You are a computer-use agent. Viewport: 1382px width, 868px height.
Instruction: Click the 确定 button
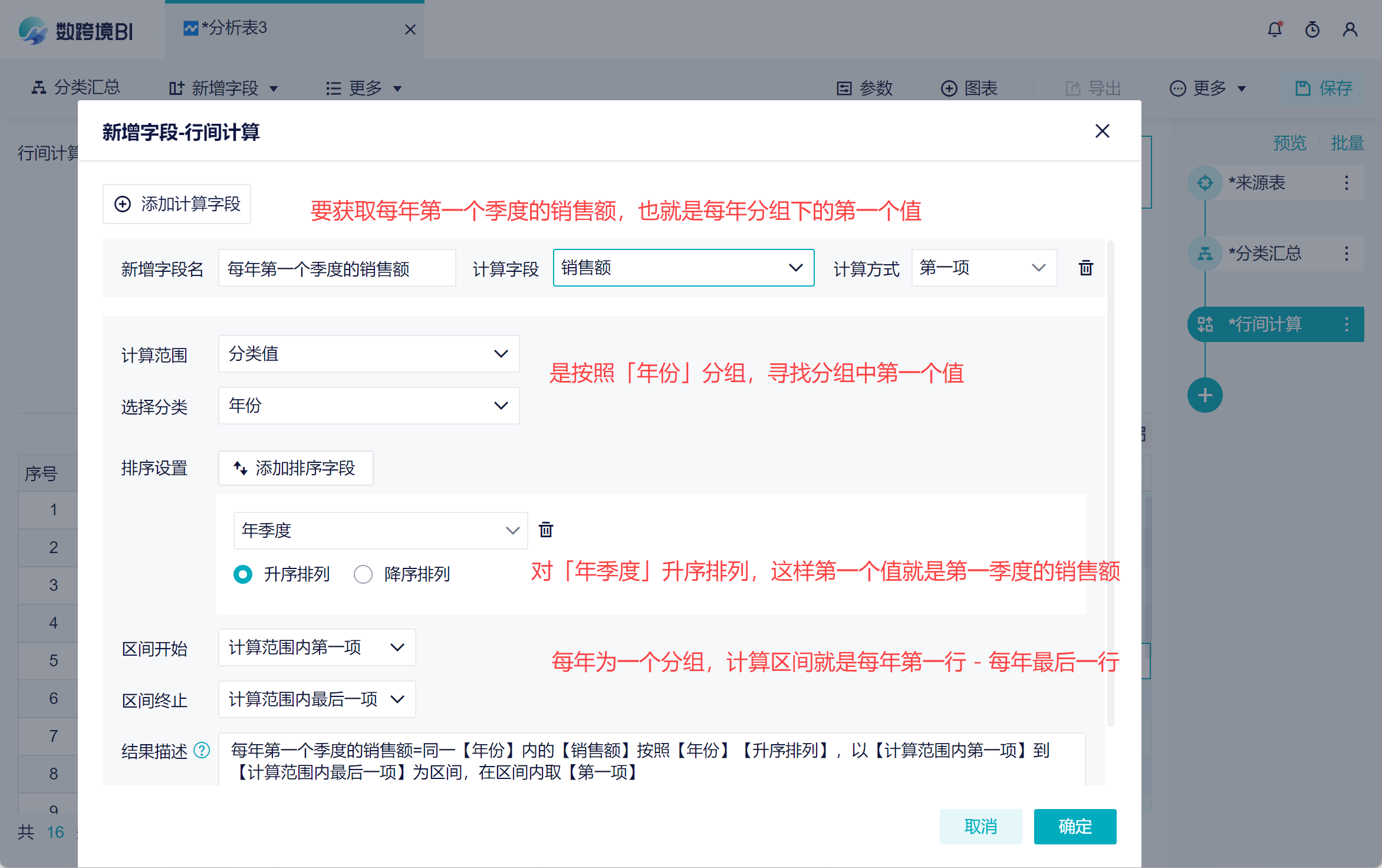(1074, 827)
